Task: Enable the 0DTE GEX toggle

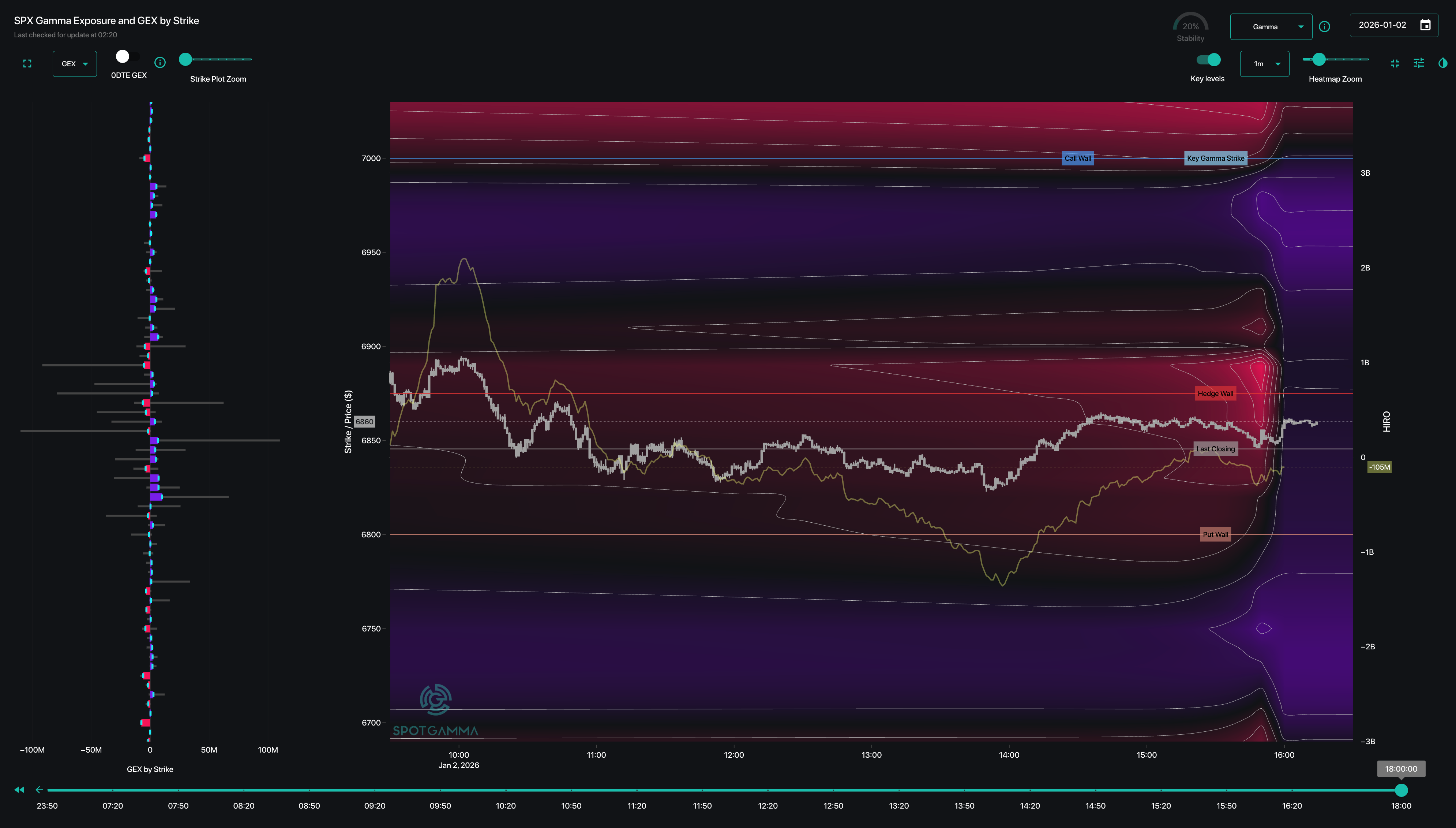Action: (127, 57)
